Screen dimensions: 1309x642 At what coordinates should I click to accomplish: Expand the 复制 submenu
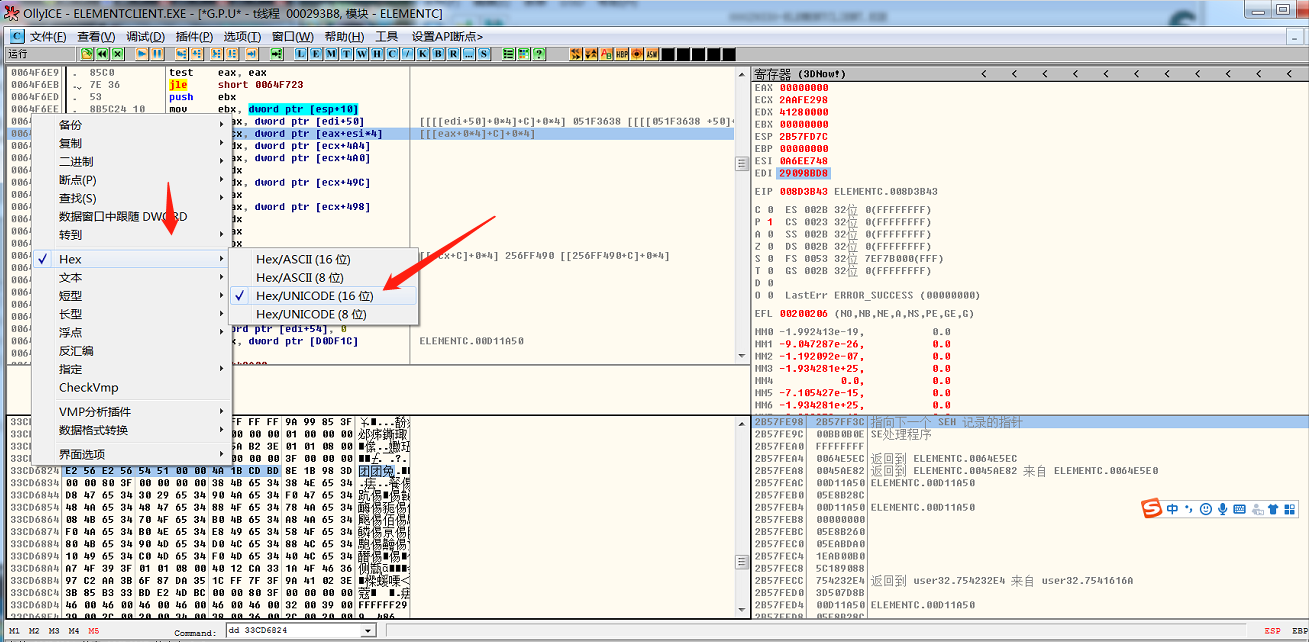point(130,143)
